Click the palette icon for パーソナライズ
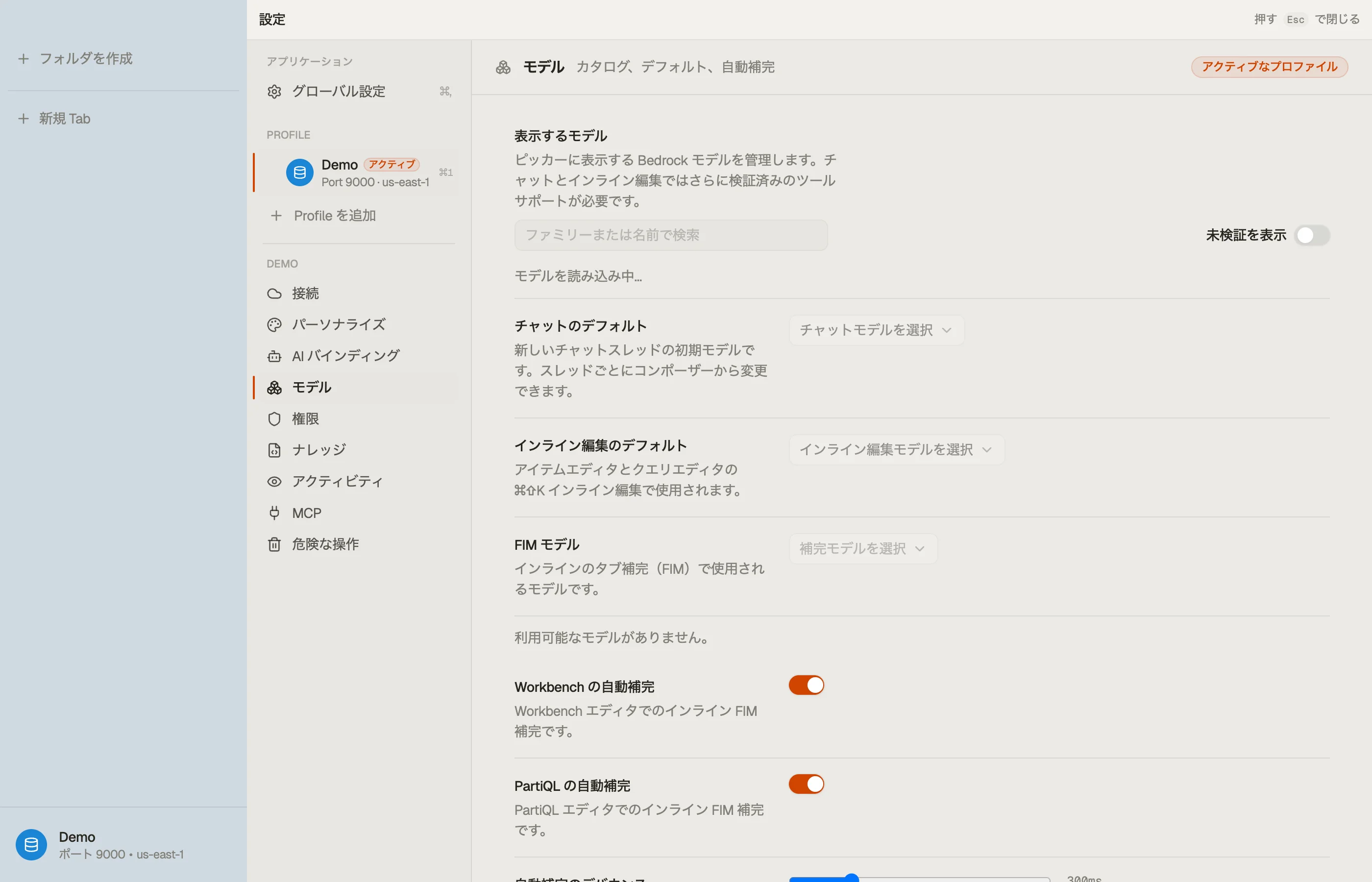This screenshot has width=1372, height=882. 274,325
